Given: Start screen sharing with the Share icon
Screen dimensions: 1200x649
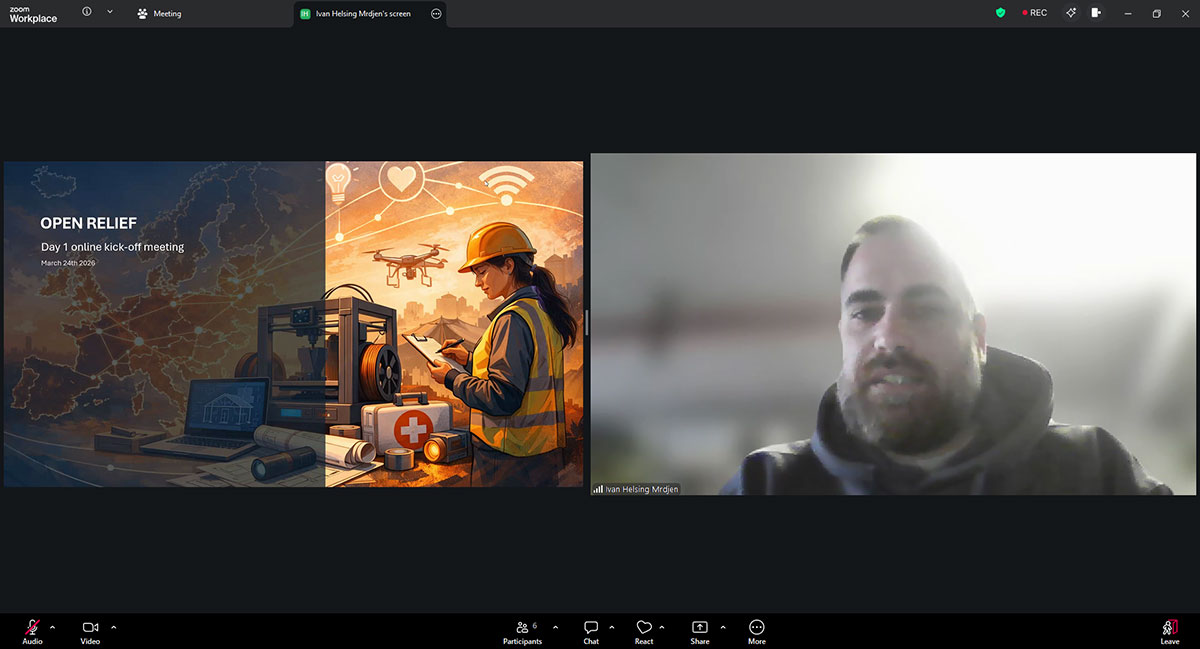Looking at the screenshot, I should click(700, 627).
